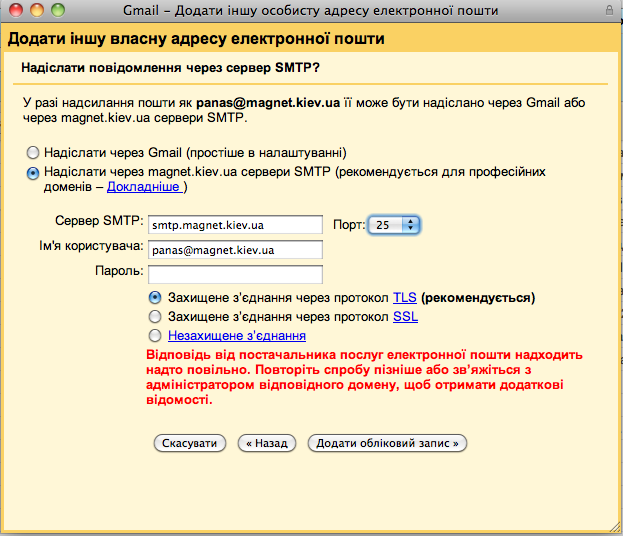
Task: Select the 'Надіслати через Gmail' radio option
Action: tap(33, 153)
